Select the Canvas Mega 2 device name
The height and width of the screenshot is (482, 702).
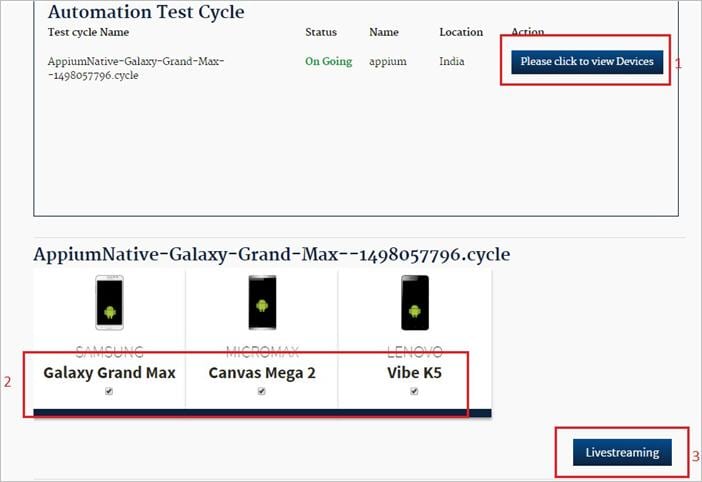[261, 372]
